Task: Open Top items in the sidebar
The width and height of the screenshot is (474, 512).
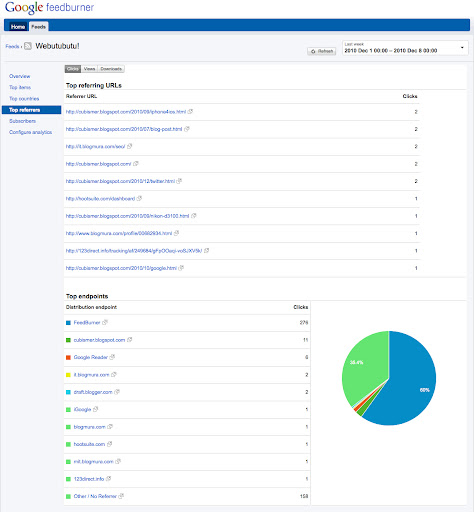Action: click(20, 87)
